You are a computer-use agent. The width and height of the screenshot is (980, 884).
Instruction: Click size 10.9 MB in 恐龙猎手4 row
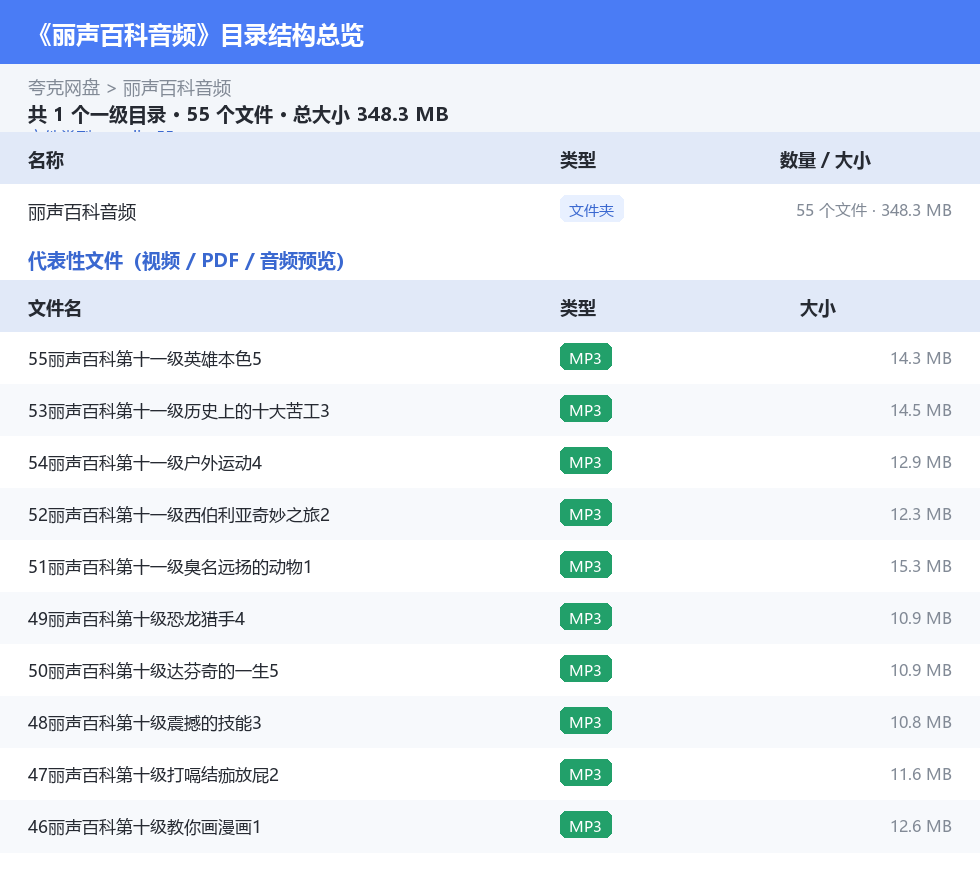(x=921, y=618)
